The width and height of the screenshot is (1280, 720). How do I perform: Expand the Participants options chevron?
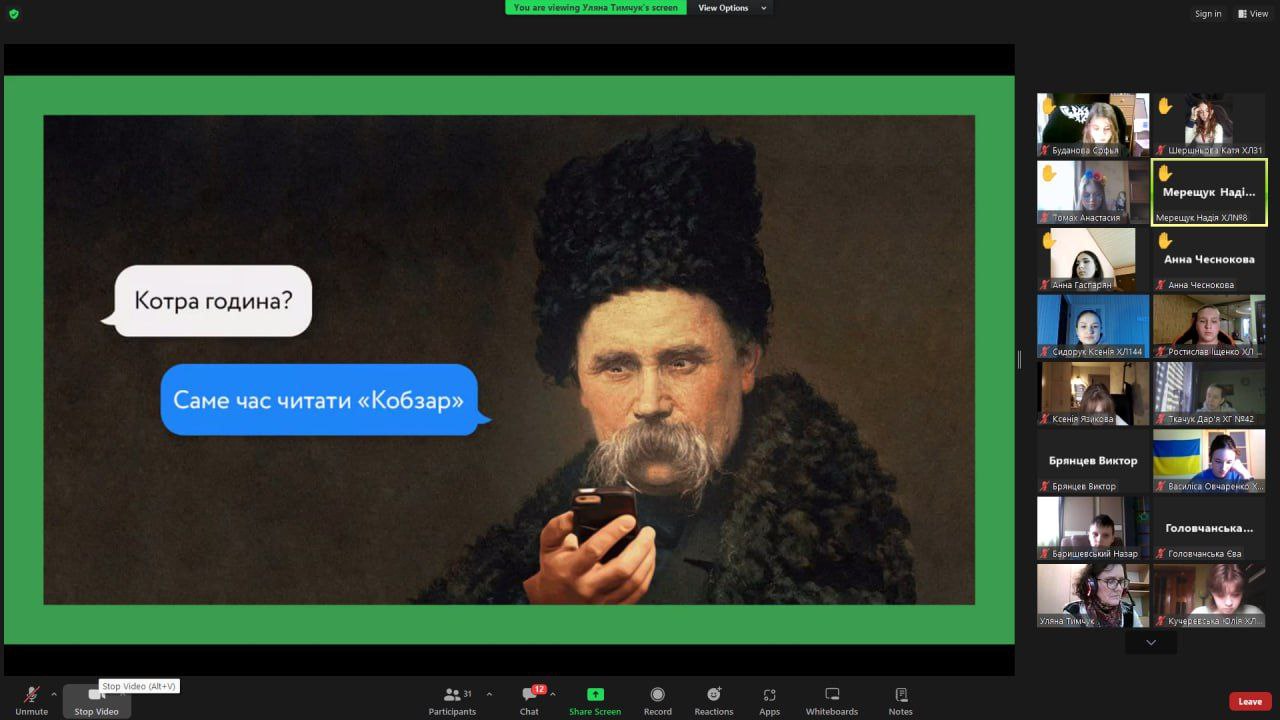click(x=489, y=694)
